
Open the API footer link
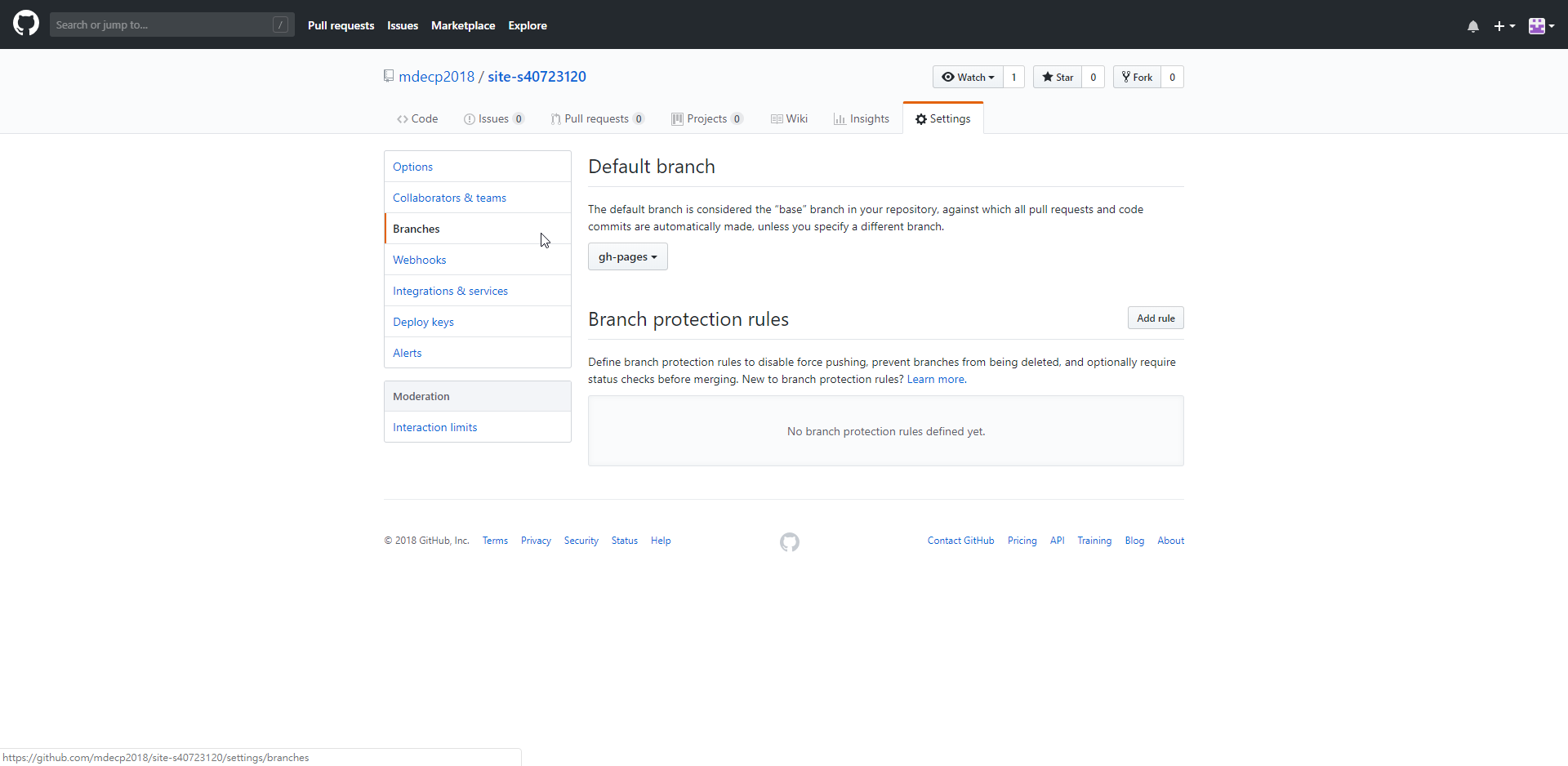click(1058, 541)
